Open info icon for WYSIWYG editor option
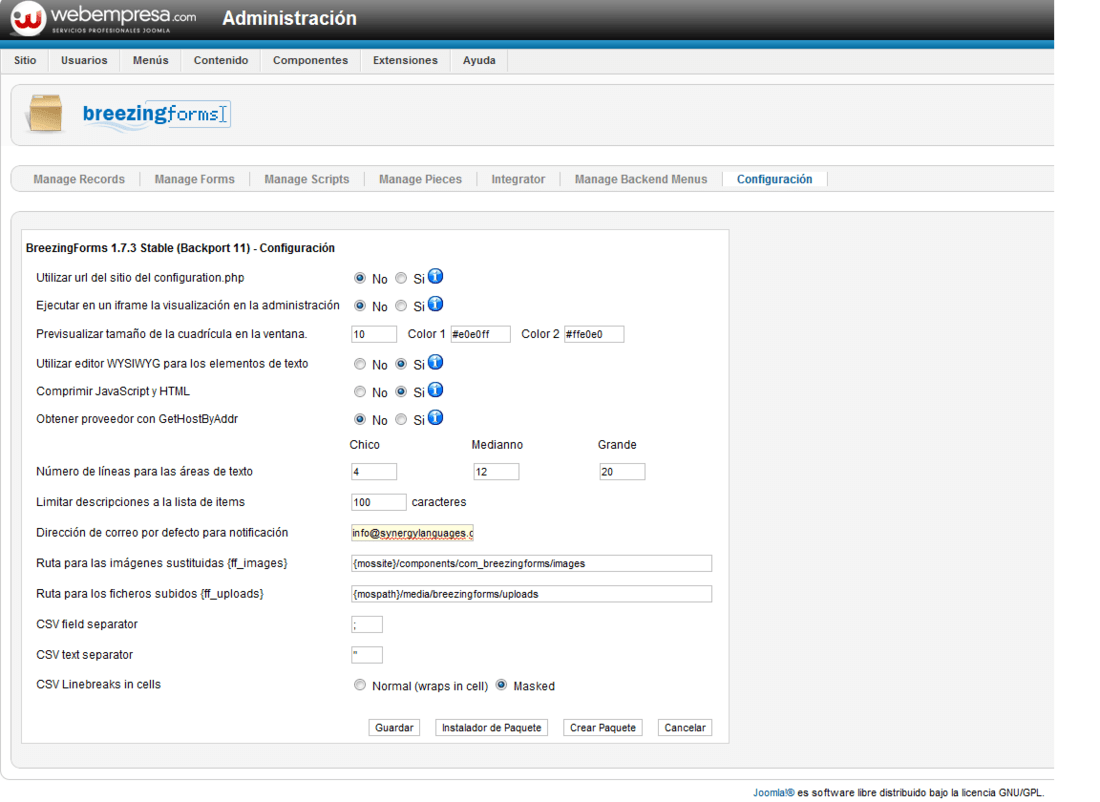 (x=436, y=362)
